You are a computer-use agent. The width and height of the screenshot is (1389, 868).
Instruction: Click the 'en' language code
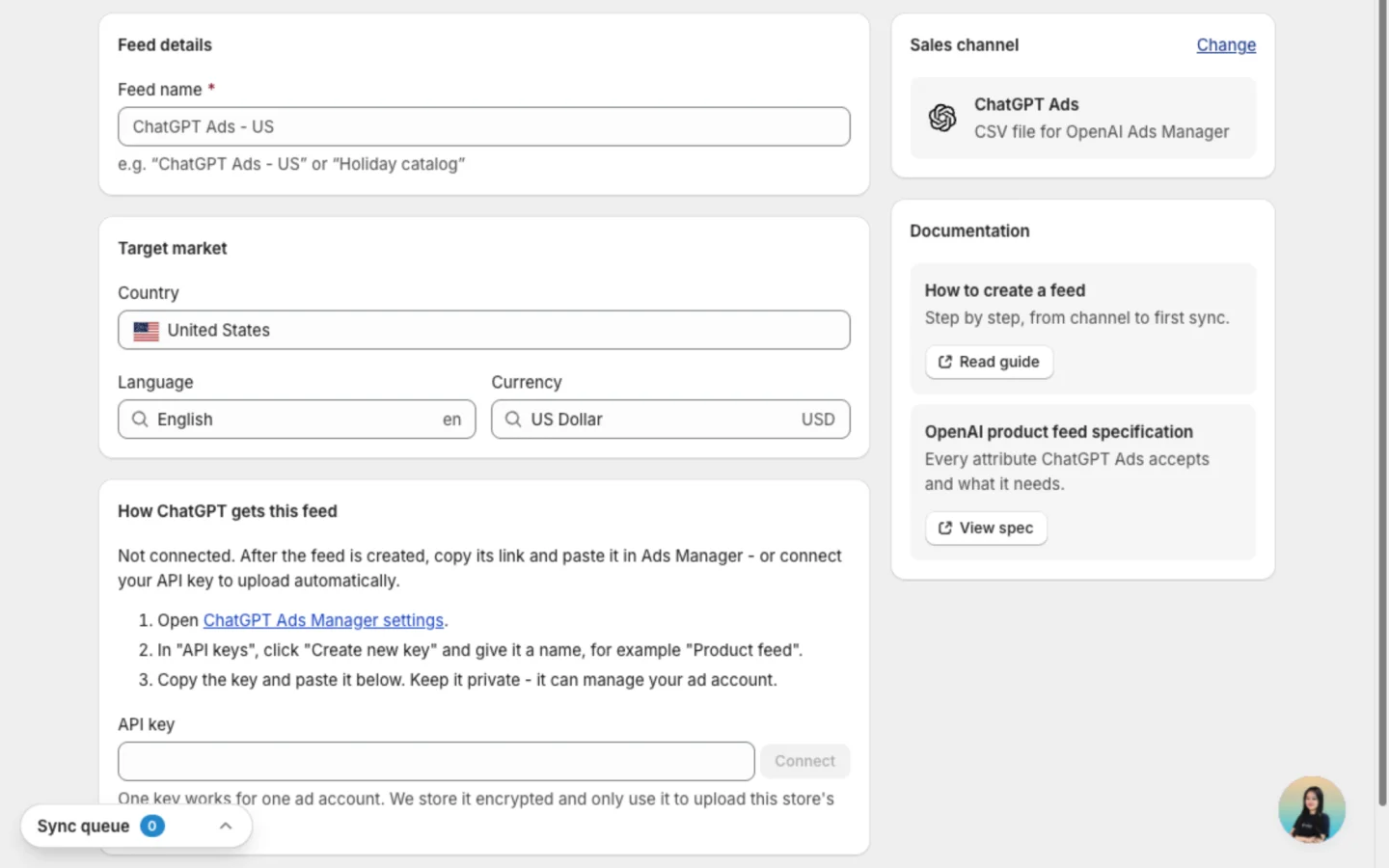[451, 420]
